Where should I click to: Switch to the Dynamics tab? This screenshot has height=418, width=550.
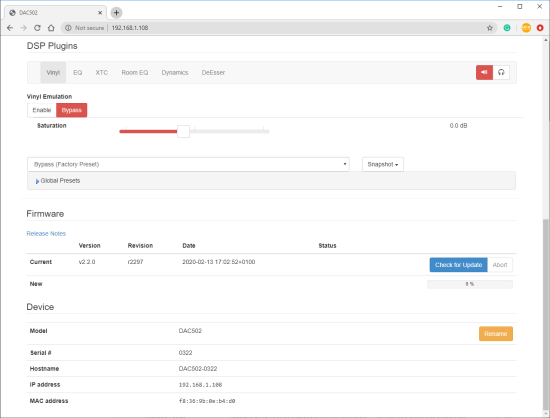coord(175,73)
